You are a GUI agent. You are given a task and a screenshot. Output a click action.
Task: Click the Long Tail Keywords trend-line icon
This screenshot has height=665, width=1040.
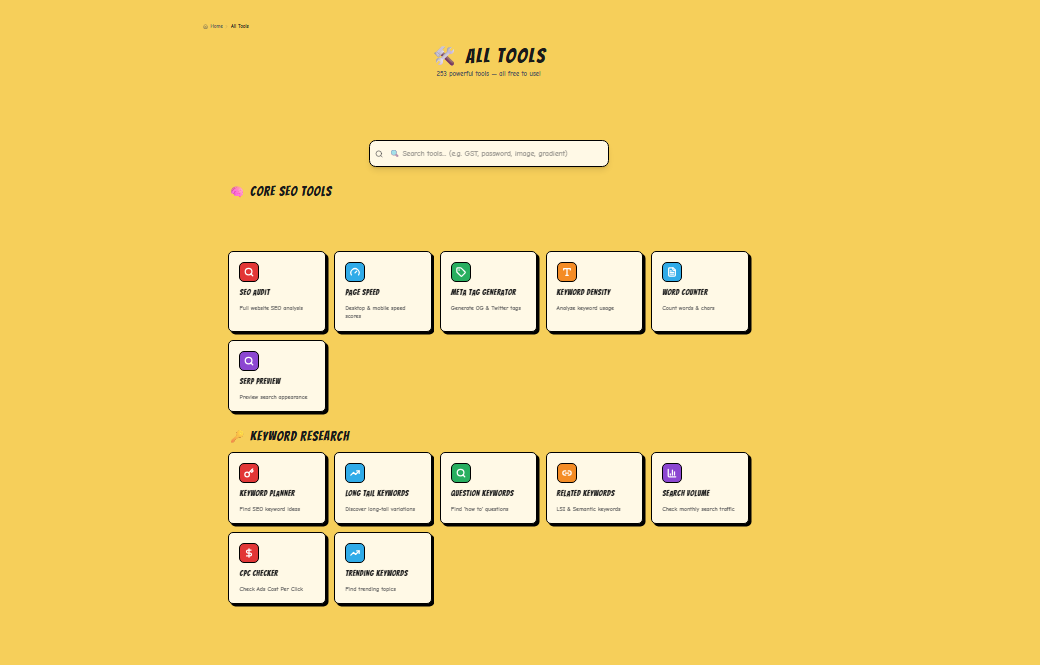coord(354,472)
